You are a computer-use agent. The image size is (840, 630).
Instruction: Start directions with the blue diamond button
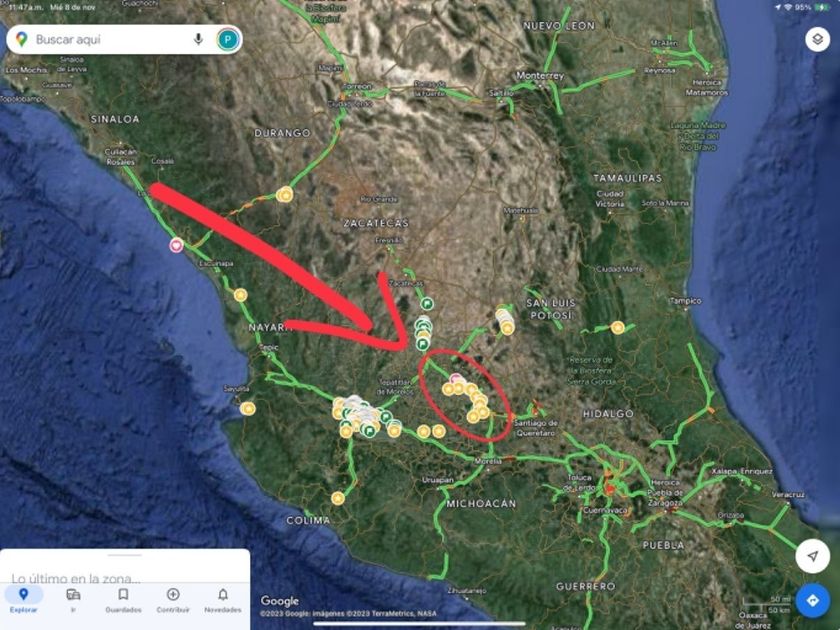pyautogui.click(x=812, y=601)
